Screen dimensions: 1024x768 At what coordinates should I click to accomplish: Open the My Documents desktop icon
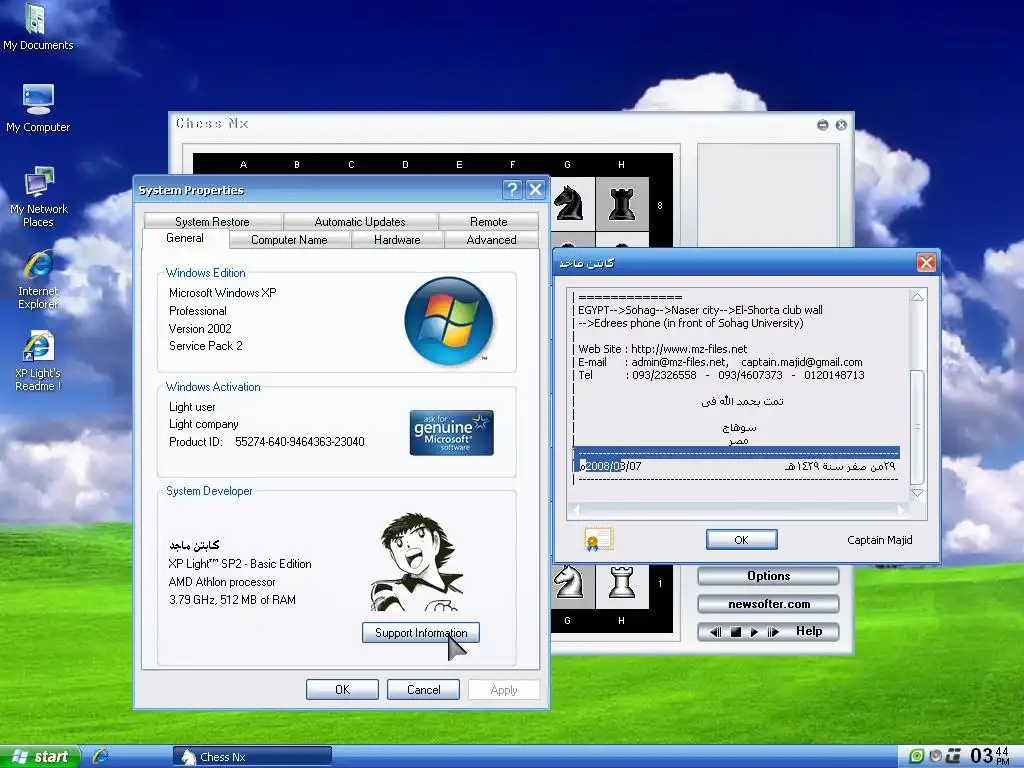coord(37,27)
